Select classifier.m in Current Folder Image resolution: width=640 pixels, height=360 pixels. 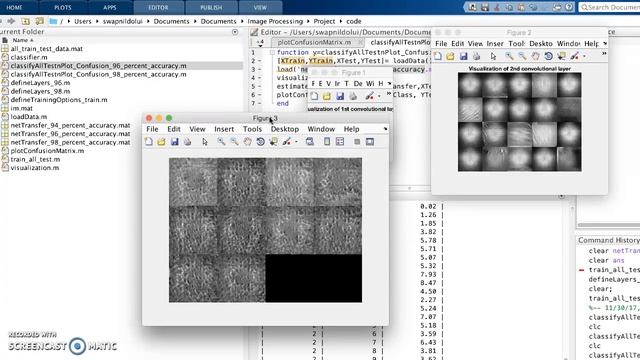(29, 57)
